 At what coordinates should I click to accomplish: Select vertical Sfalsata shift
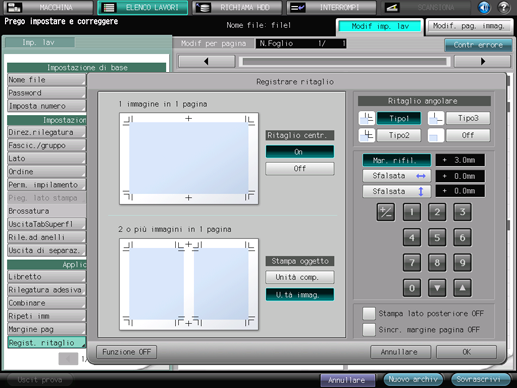396,191
